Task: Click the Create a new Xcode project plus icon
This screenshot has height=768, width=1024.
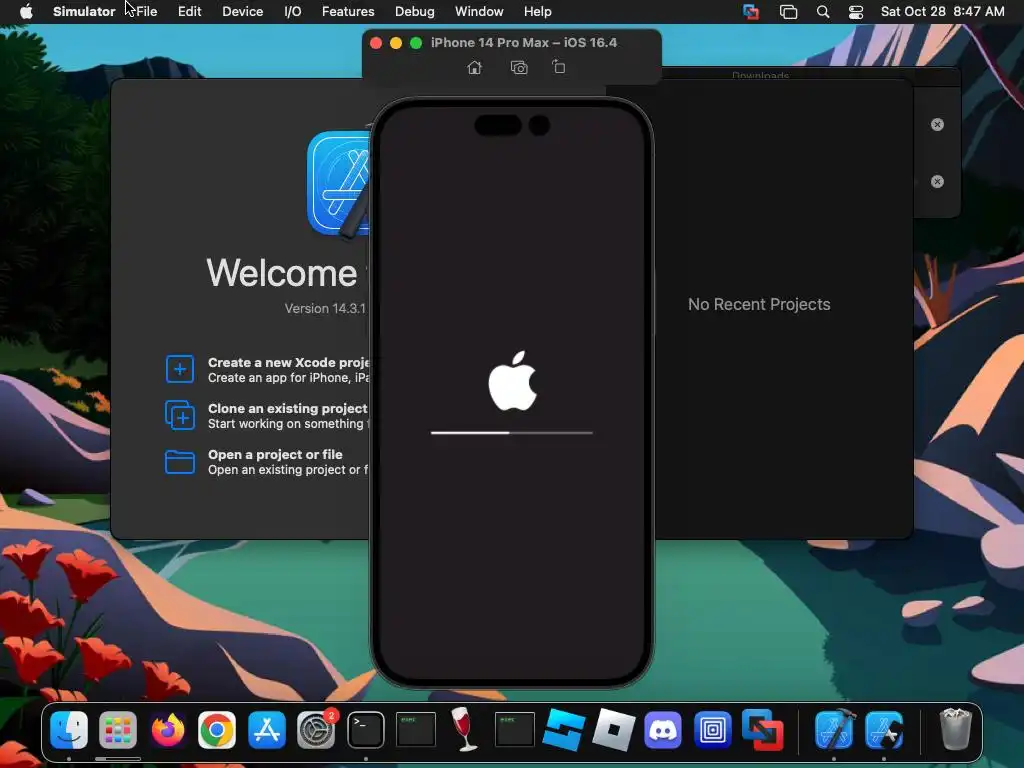Action: click(180, 369)
